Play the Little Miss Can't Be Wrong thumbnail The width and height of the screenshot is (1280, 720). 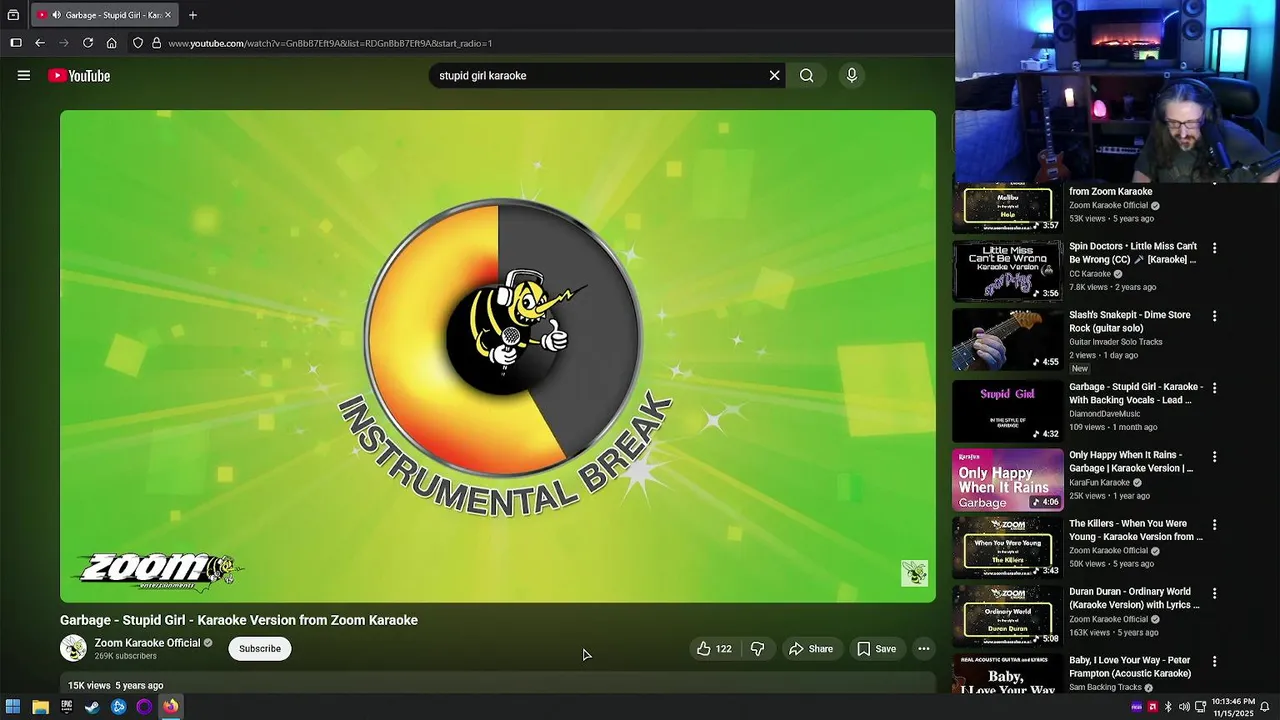click(1007, 271)
